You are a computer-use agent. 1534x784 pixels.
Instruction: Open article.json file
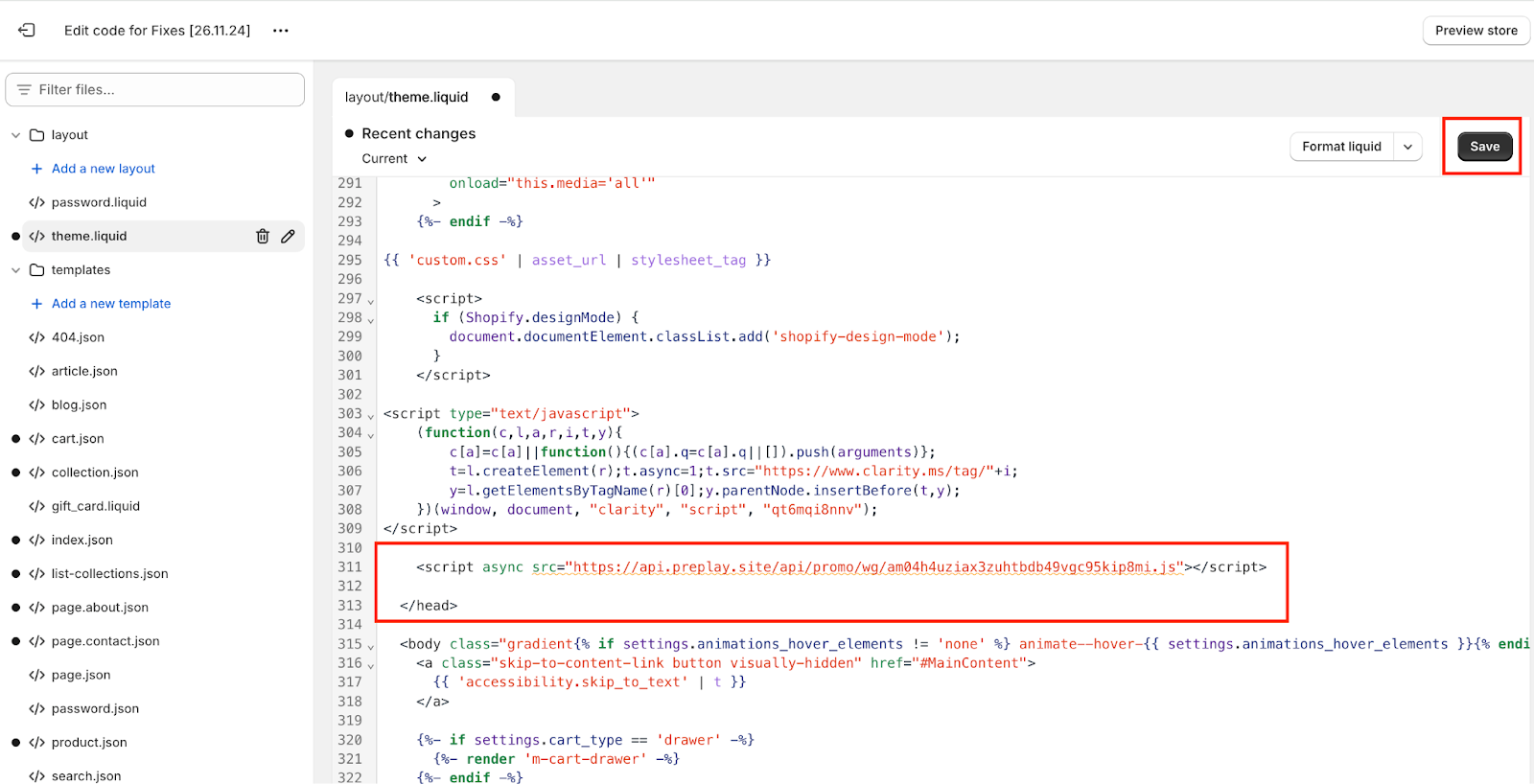pos(84,371)
